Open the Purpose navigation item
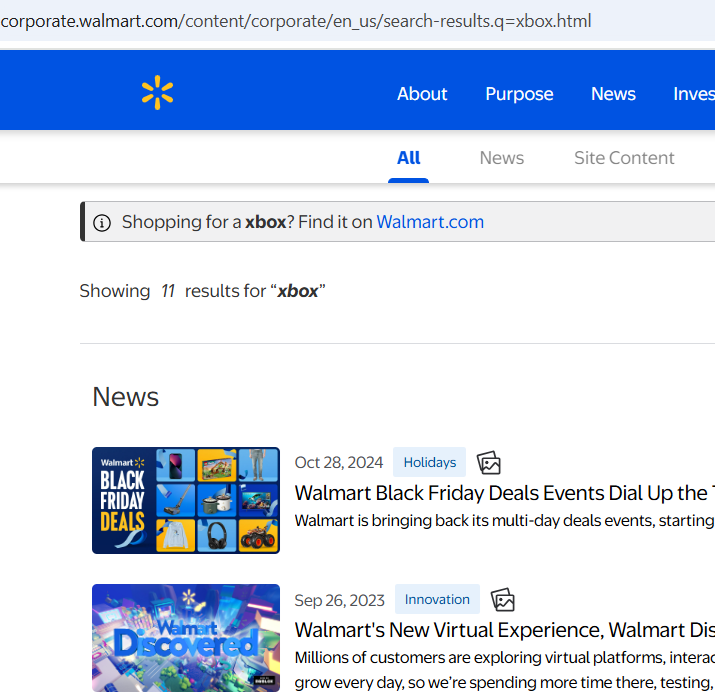 519,94
